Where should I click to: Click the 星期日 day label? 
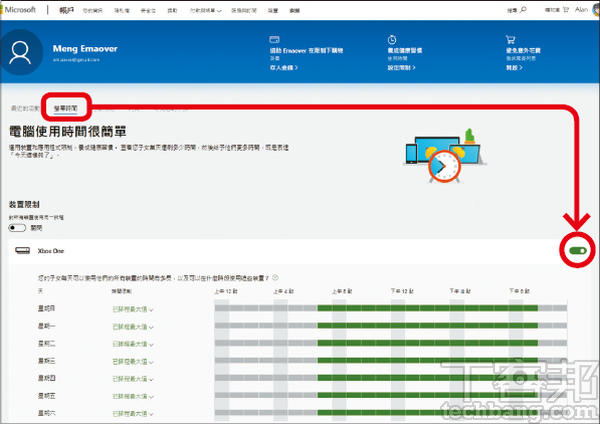click(x=46, y=308)
